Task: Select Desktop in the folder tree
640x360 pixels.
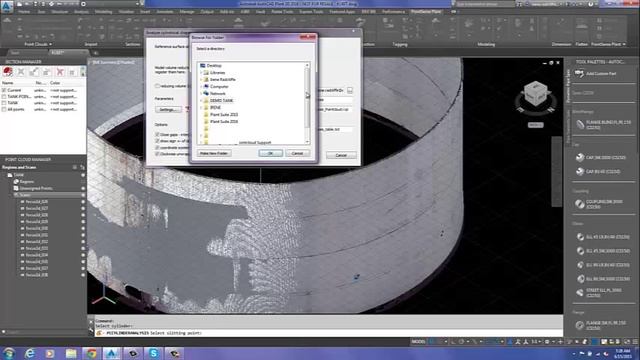Action: [x=214, y=66]
